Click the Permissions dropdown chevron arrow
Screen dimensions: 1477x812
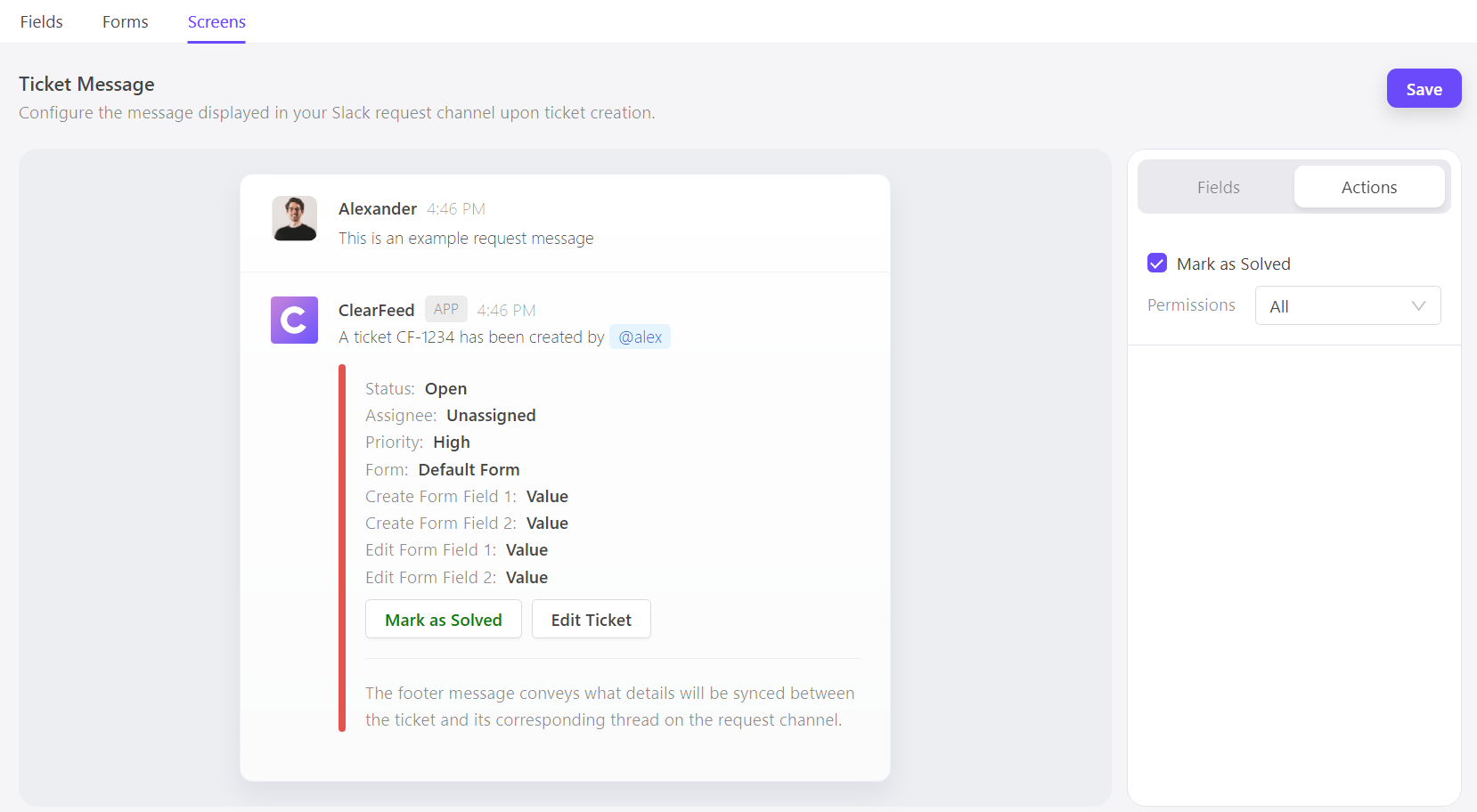tap(1418, 306)
